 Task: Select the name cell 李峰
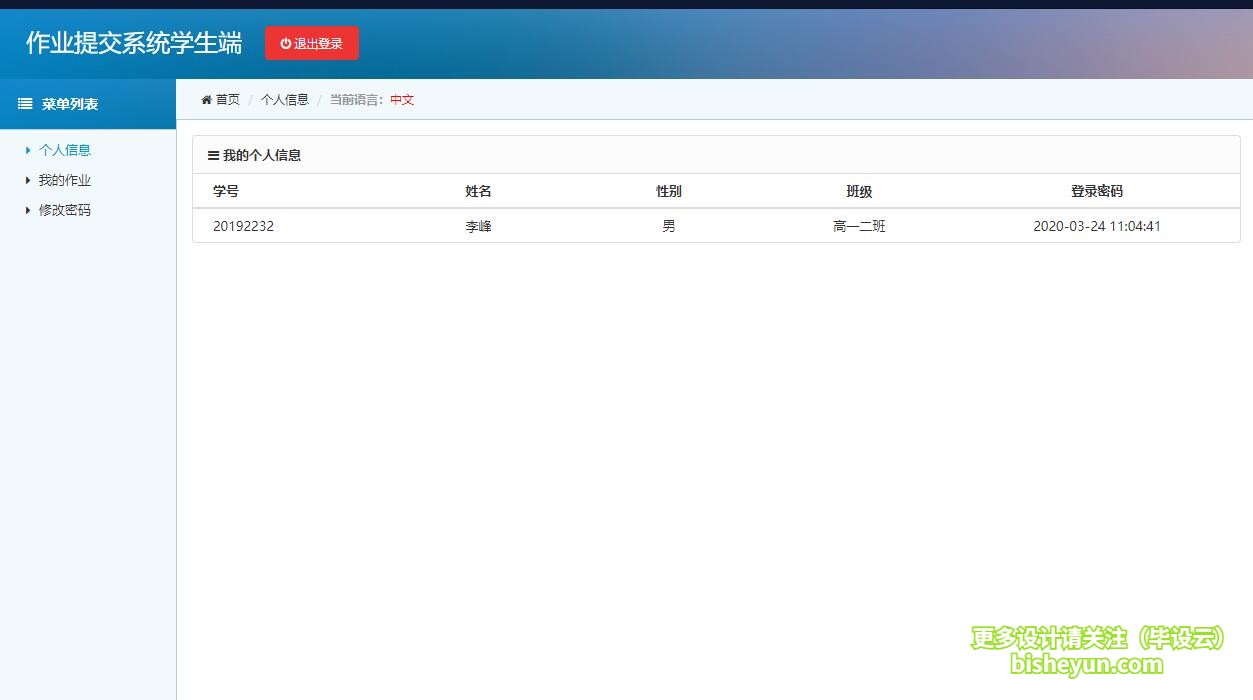478,226
